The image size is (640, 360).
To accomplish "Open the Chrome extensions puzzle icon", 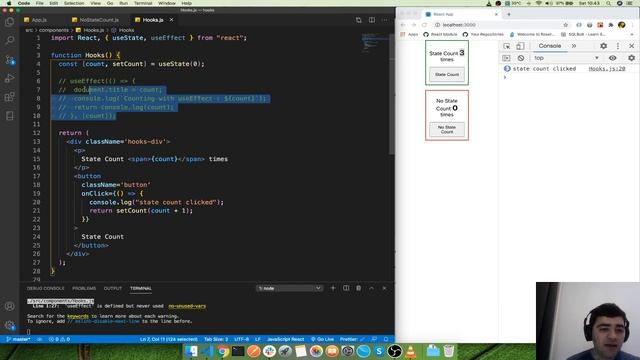I will [x=611, y=25].
